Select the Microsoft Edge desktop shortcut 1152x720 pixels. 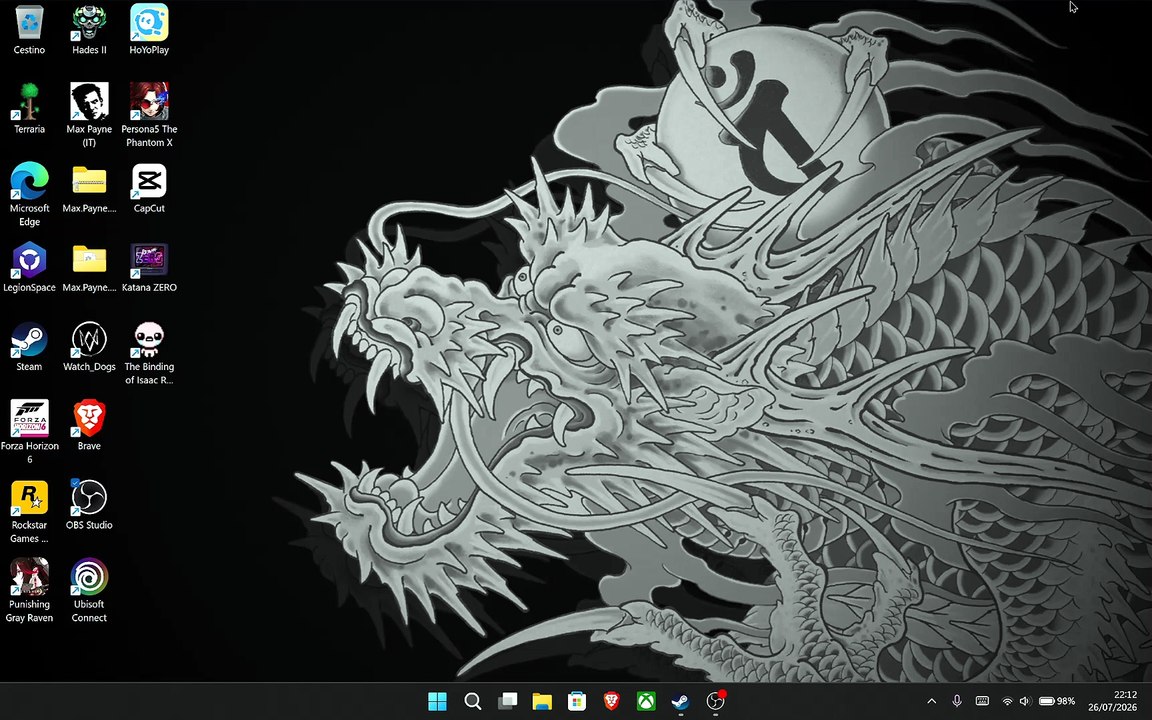[29, 194]
